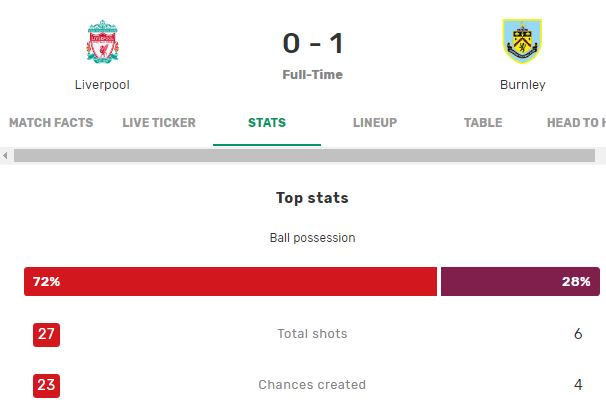Viewport: 606px width, 404px height.
Task: Click the Liverpool club crest
Action: (102, 41)
